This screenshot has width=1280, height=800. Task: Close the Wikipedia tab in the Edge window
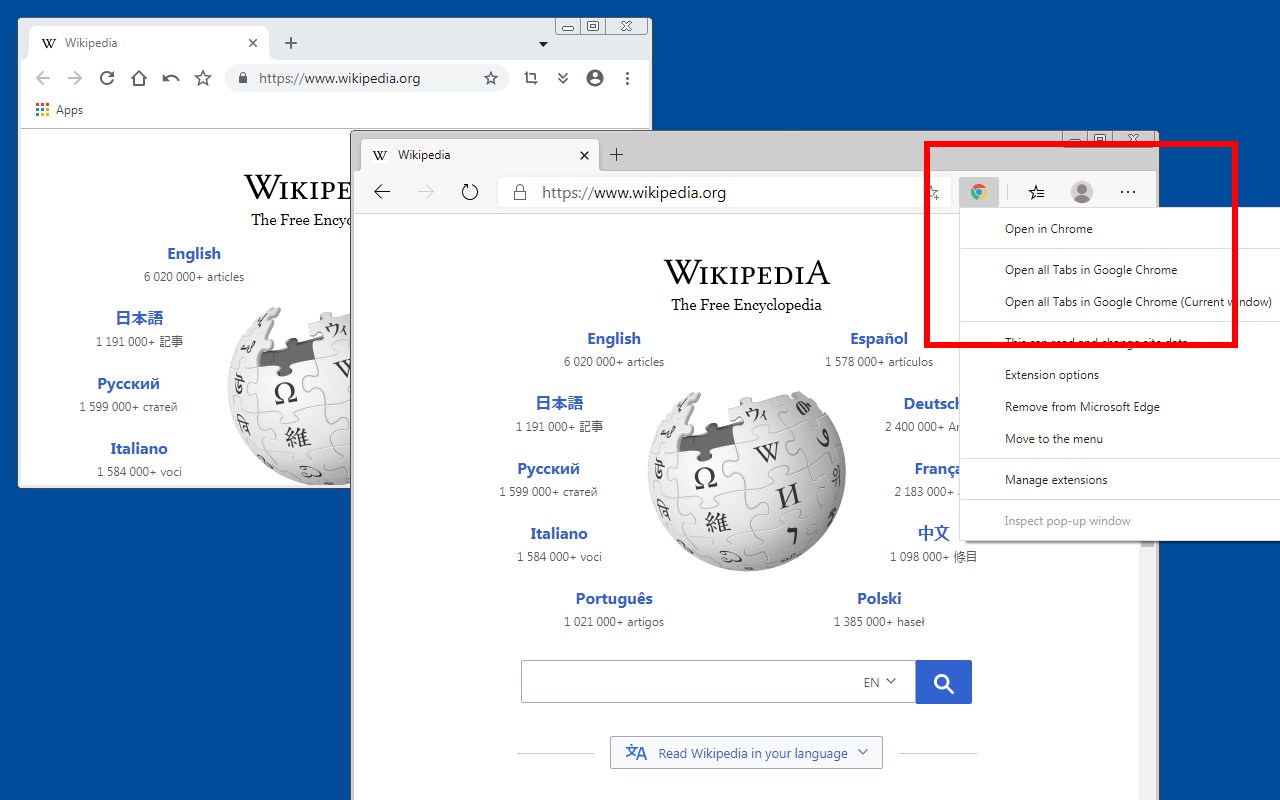pyautogui.click(x=585, y=155)
